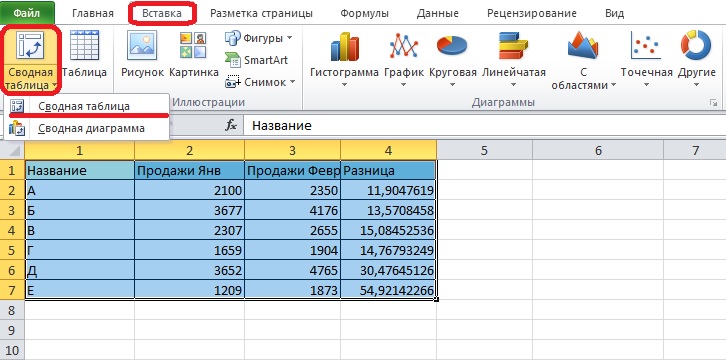Click the Линейчатая bar chart icon
726x360 pixels.
tap(513, 46)
